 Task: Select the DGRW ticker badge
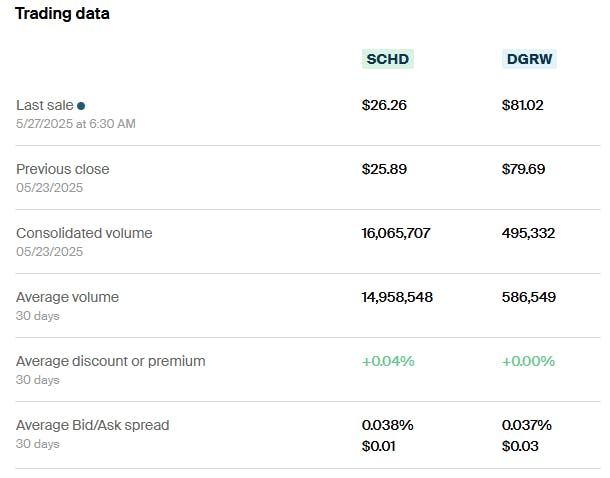click(x=529, y=59)
